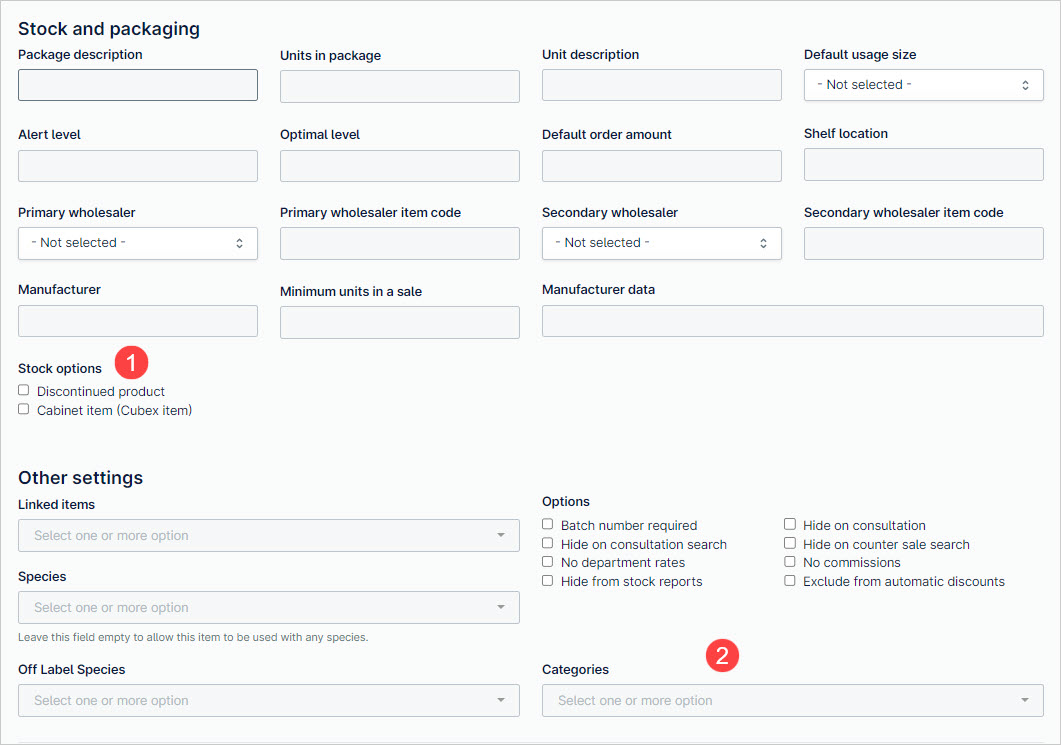Screen dimensions: 1061x745
Task: Focus Primary wholesaler item code field
Action: point(400,244)
